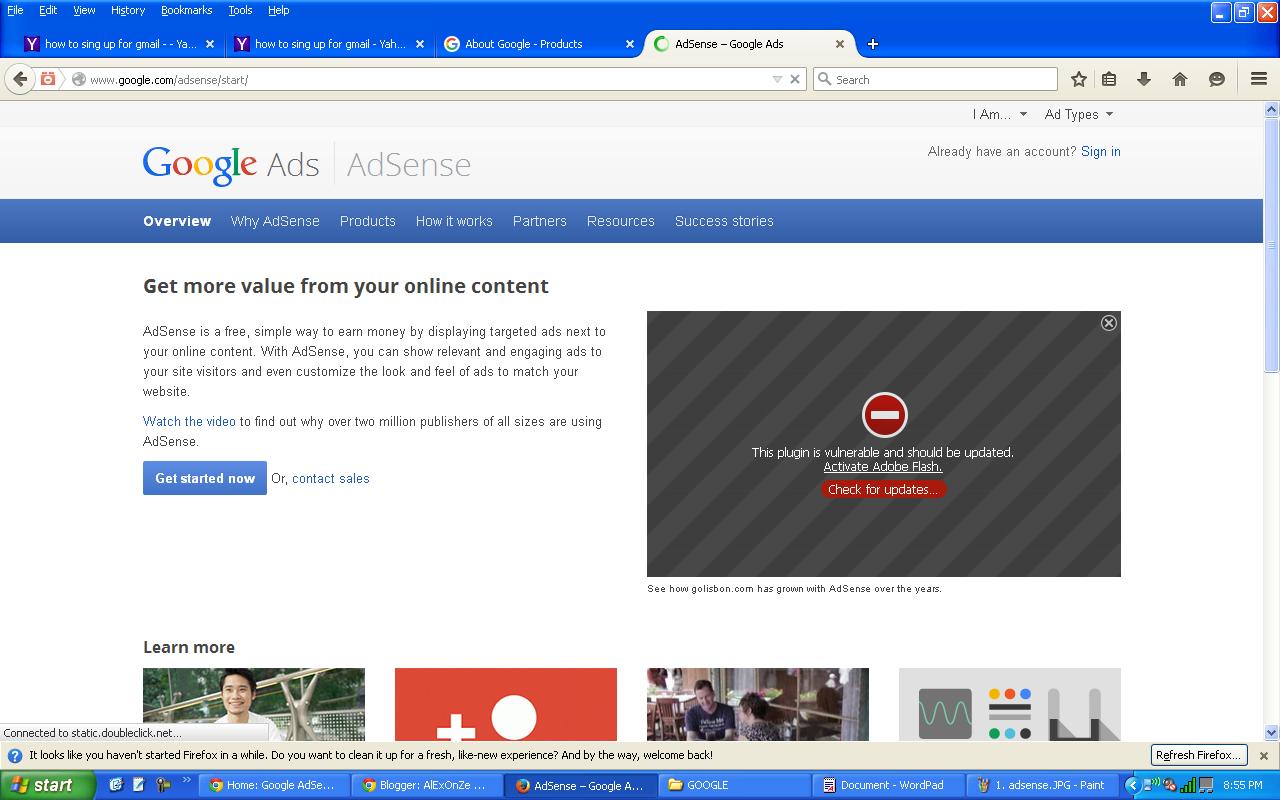
Task: Click the Google Ads logo
Action: [x=231, y=165]
